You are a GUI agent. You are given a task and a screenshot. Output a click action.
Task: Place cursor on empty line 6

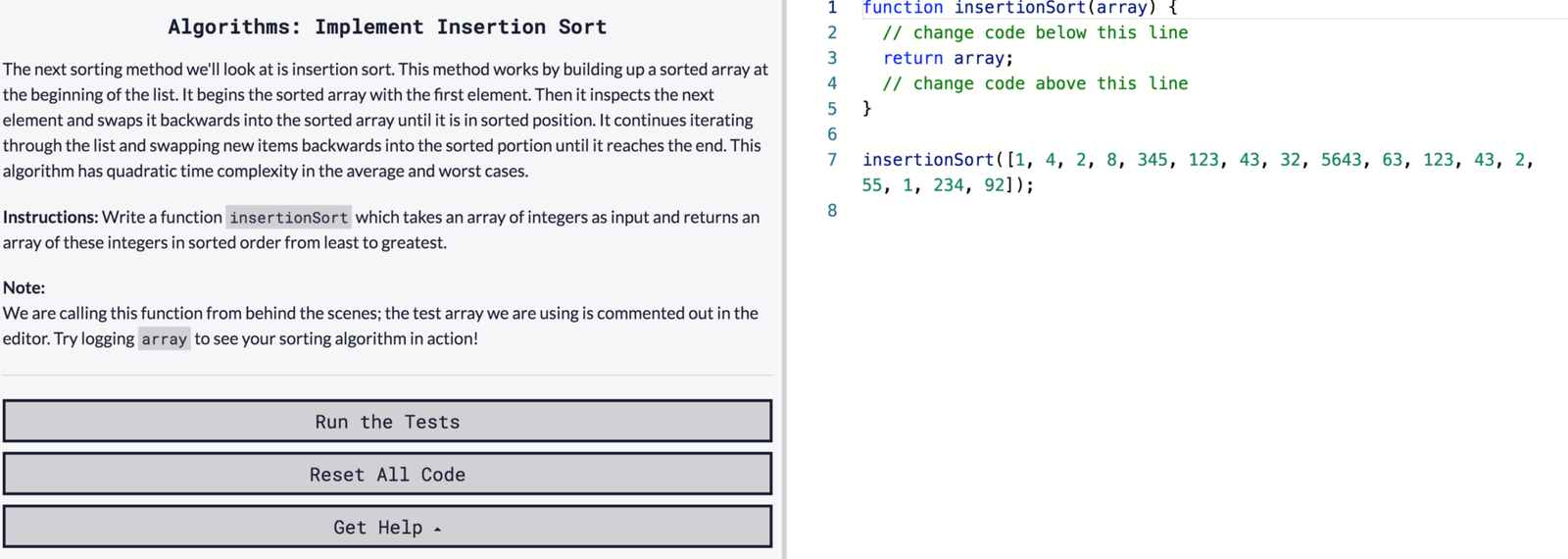[980, 134]
